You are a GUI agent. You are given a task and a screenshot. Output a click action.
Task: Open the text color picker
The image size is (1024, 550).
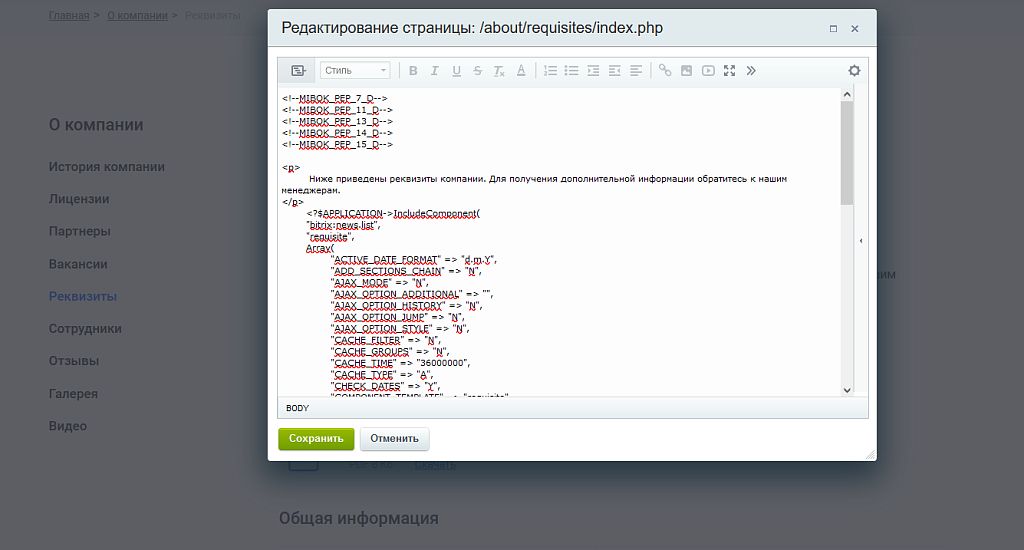521,71
